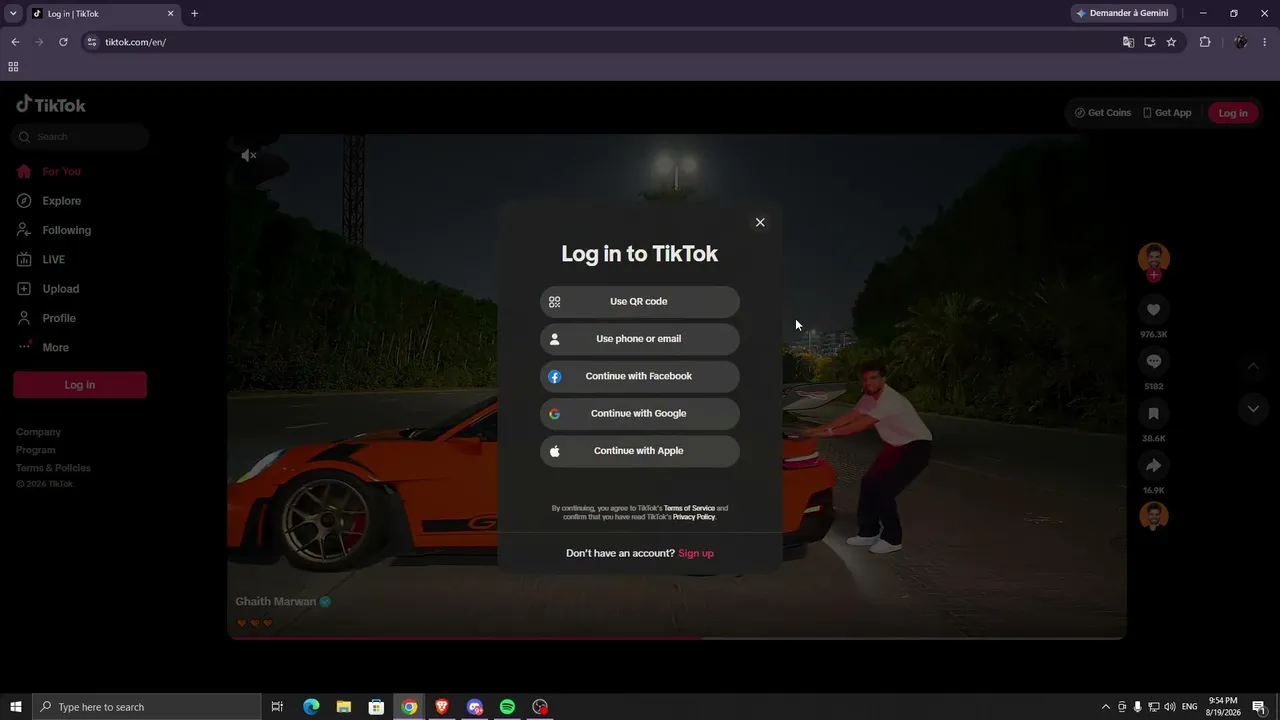Go to previous video with up arrow
The image size is (1280, 720).
1253,367
